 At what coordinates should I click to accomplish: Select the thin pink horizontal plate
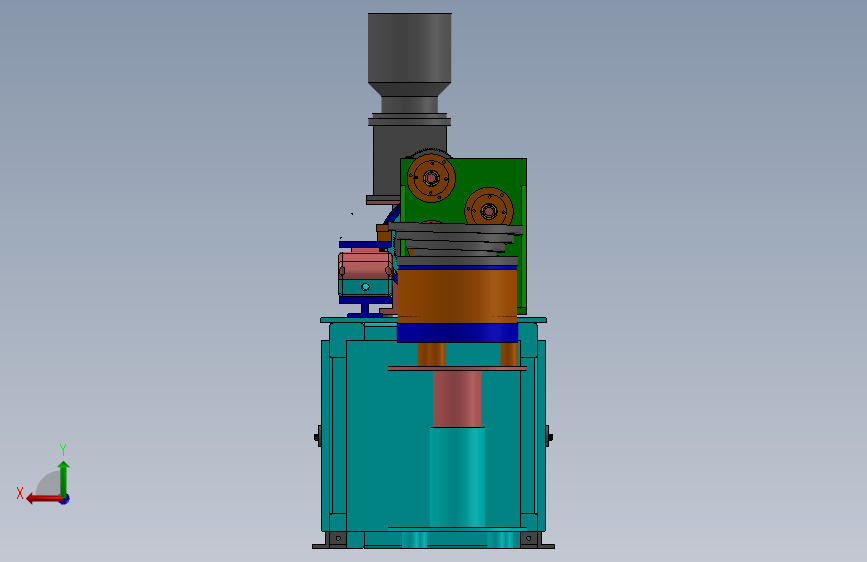457,368
